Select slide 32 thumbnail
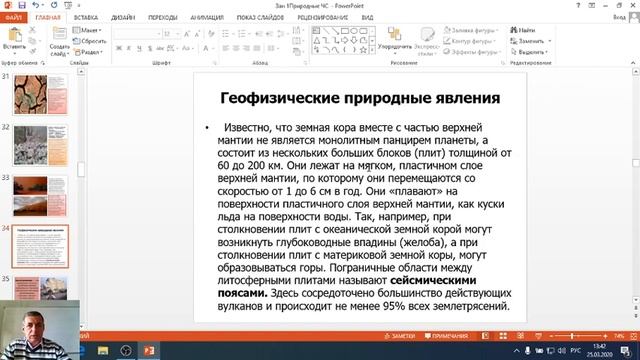The height and width of the screenshot is (360, 640). [40, 145]
